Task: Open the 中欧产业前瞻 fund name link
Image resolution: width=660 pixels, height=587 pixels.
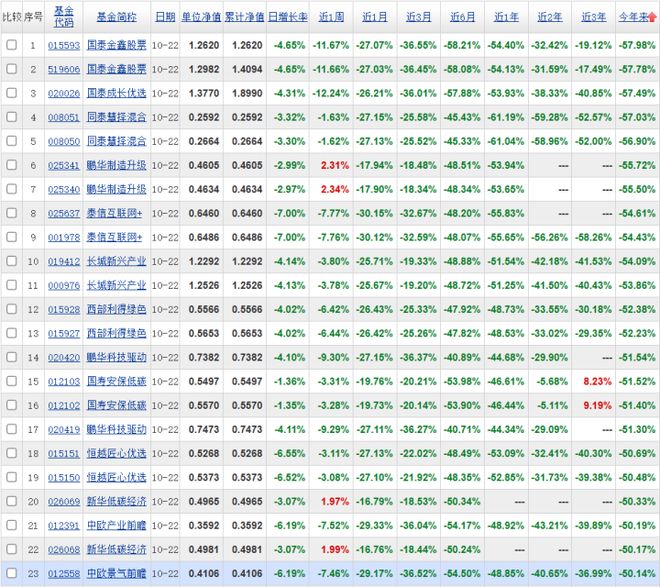Action: [117, 526]
